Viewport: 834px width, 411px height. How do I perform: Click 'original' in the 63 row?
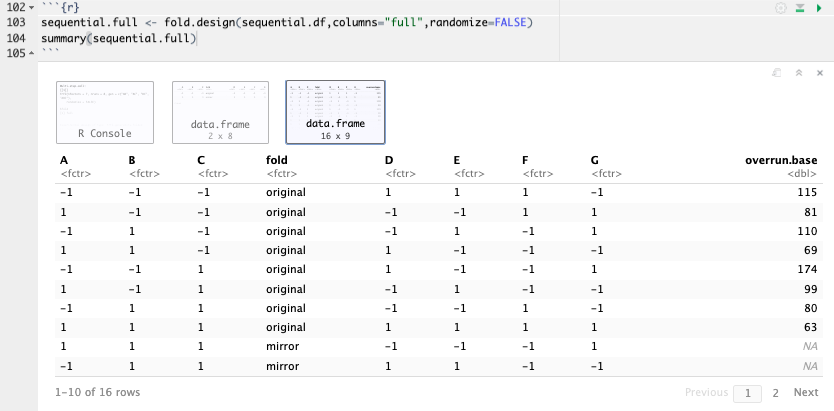[286, 327]
